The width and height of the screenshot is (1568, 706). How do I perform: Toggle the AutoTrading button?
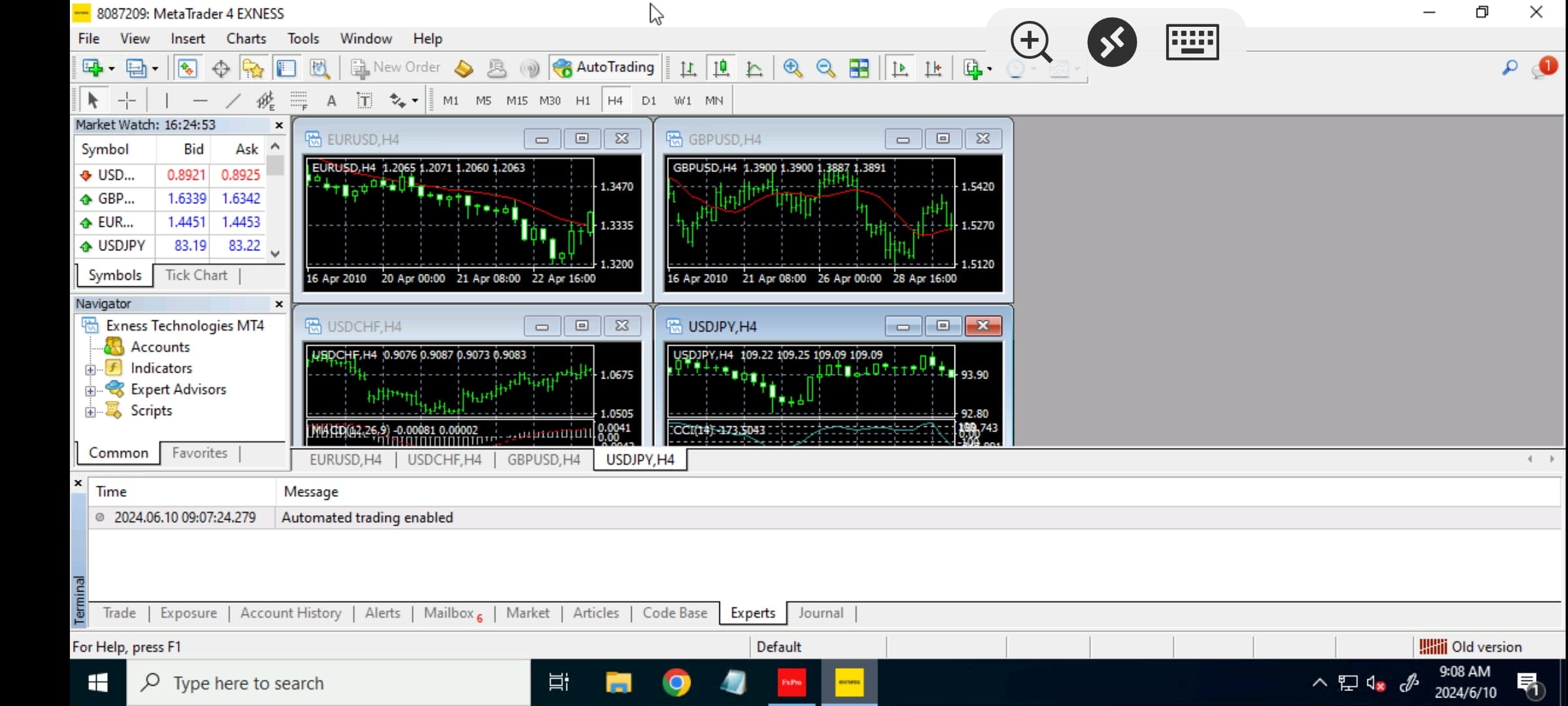(604, 67)
